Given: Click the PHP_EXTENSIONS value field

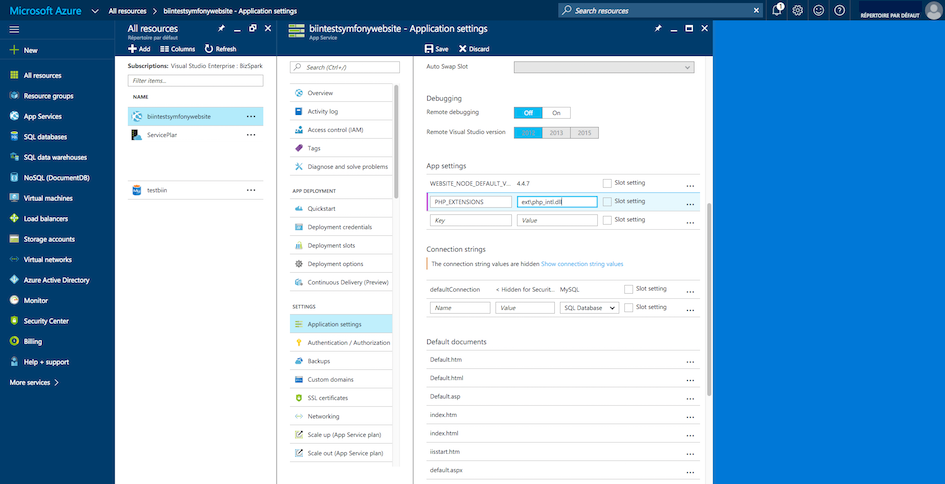Looking at the screenshot, I should pyautogui.click(x=557, y=202).
